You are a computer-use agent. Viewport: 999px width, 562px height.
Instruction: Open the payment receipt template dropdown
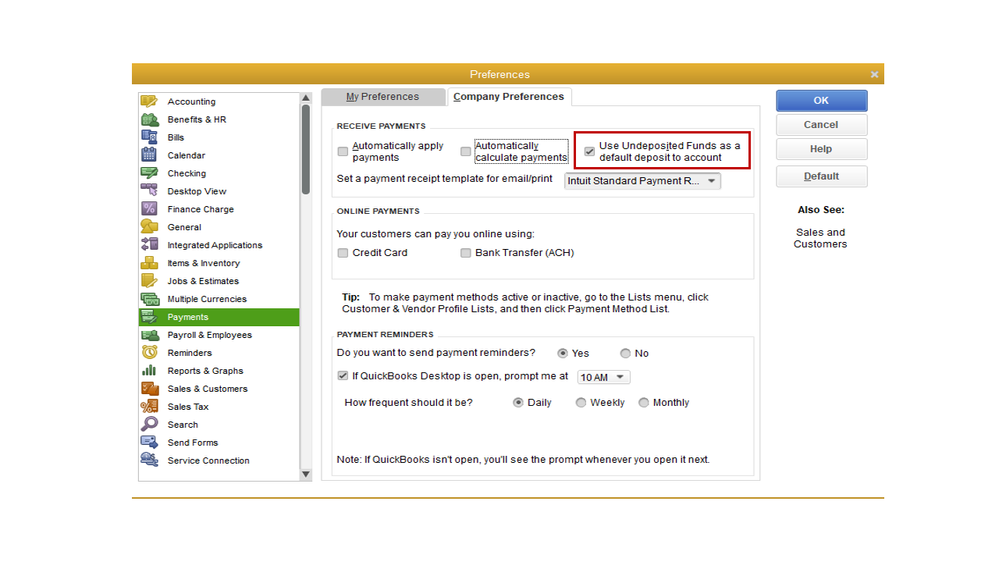pyautogui.click(x=642, y=181)
